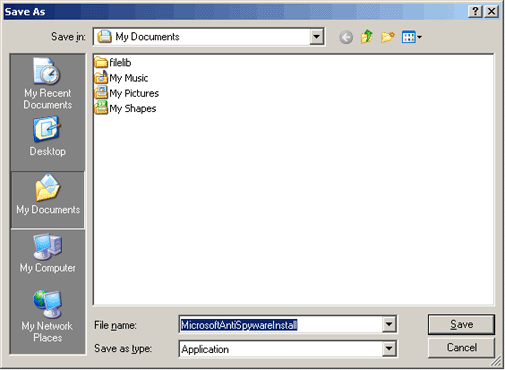Click the Cancel button
505x370 pixels.
461,348
